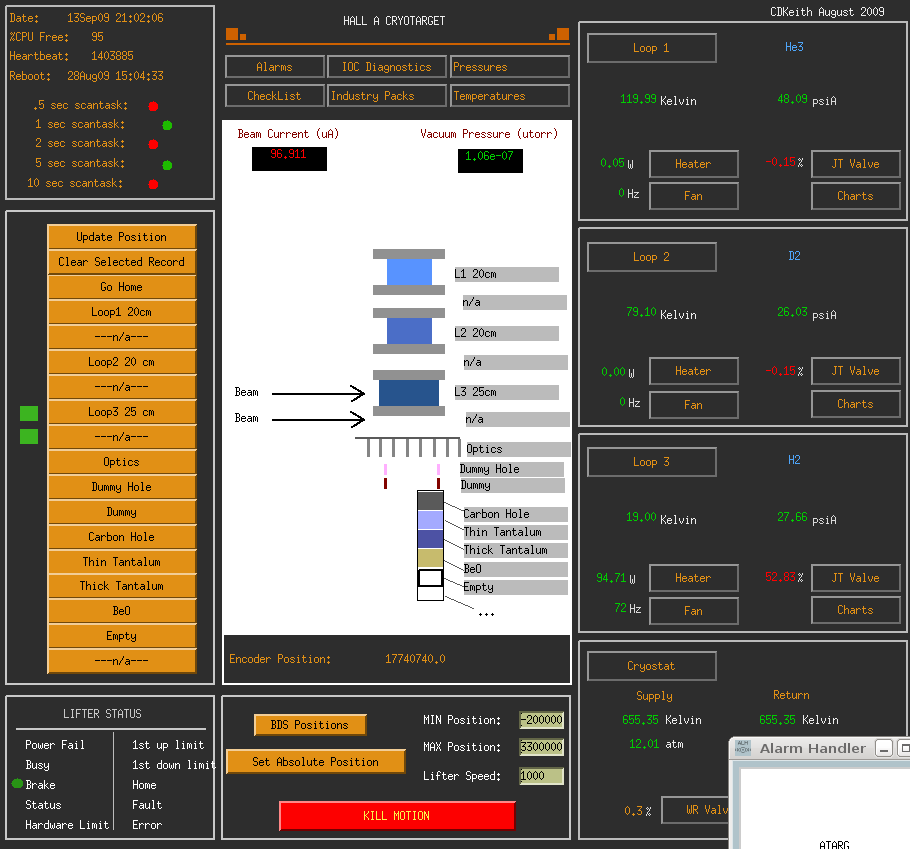Click the Alarm Handler window icon
This screenshot has height=849, width=910.
tap(743, 748)
